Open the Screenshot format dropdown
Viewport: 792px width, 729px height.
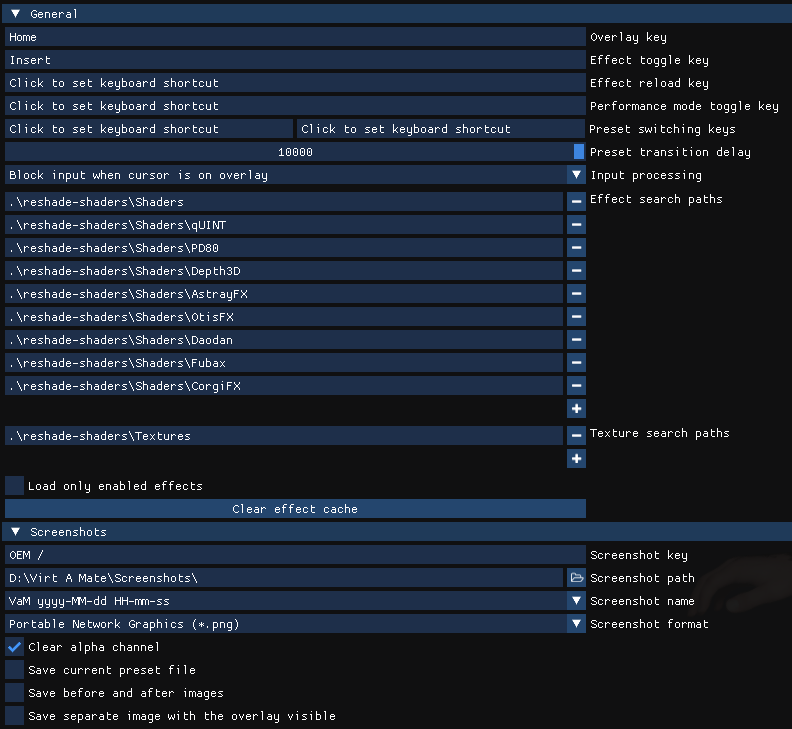(x=576, y=624)
